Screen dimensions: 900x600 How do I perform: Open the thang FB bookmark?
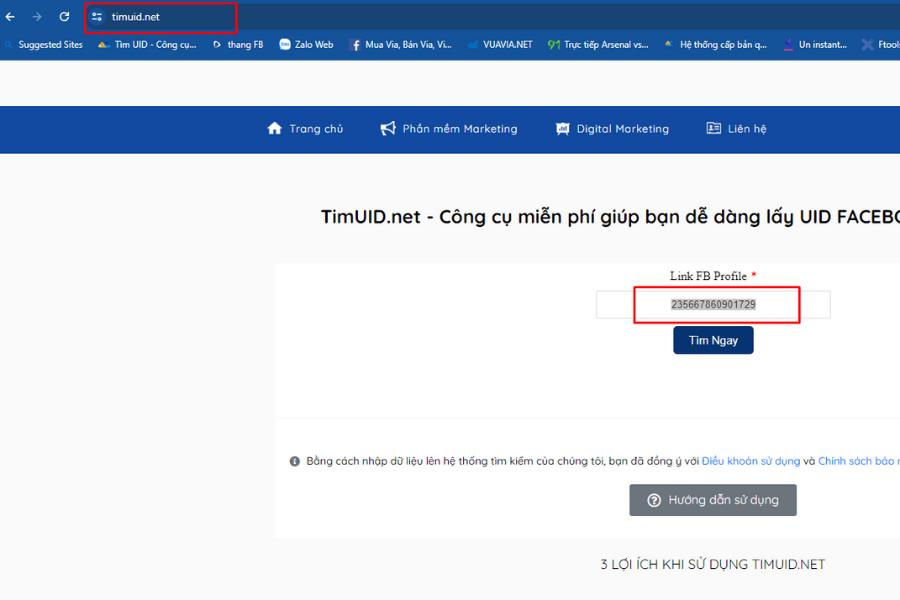click(238, 45)
